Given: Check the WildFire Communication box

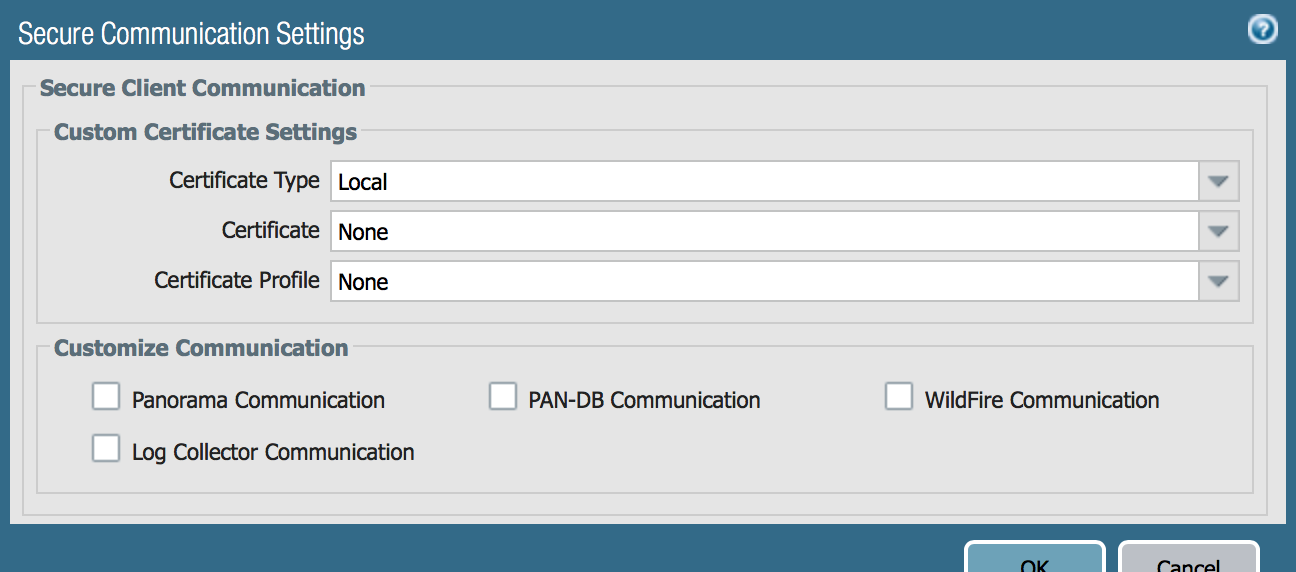Looking at the screenshot, I should [x=898, y=397].
